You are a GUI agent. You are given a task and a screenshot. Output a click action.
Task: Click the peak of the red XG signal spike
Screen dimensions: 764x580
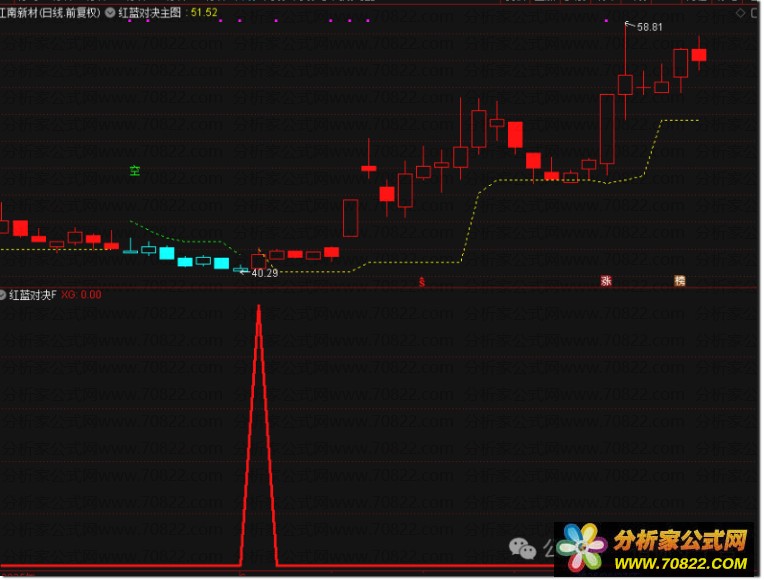click(259, 307)
